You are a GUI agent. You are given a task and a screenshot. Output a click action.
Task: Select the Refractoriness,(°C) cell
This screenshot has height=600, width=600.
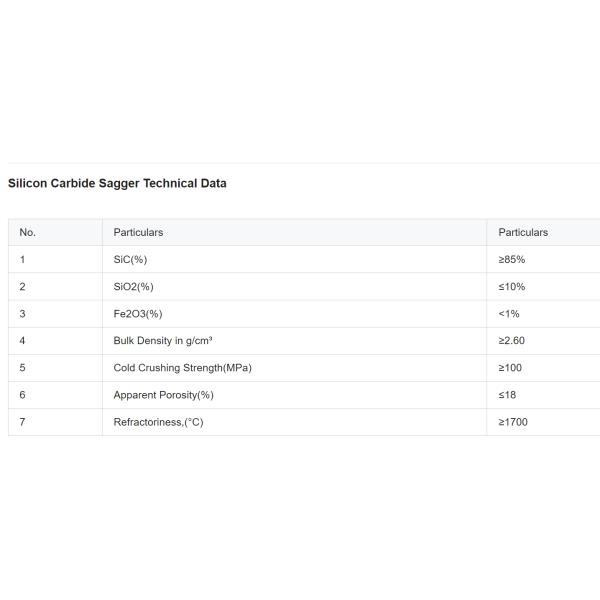point(158,421)
